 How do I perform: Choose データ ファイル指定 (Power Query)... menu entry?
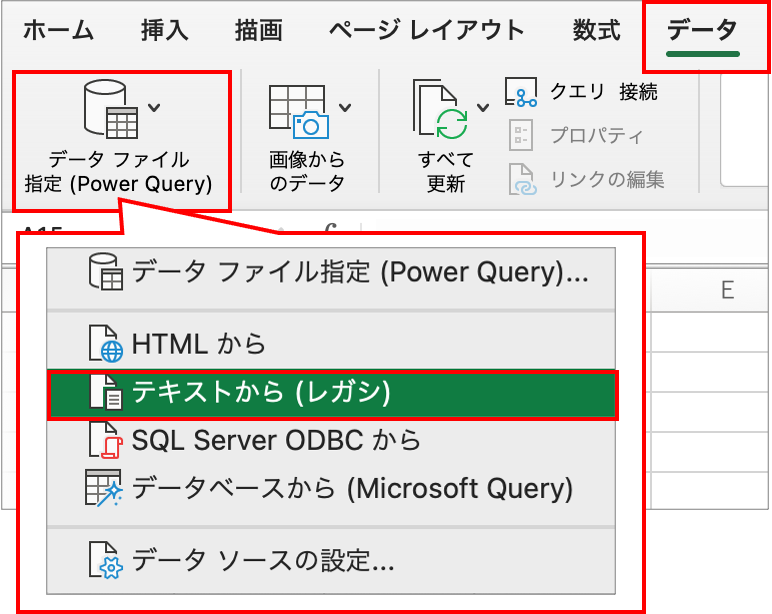(331, 272)
